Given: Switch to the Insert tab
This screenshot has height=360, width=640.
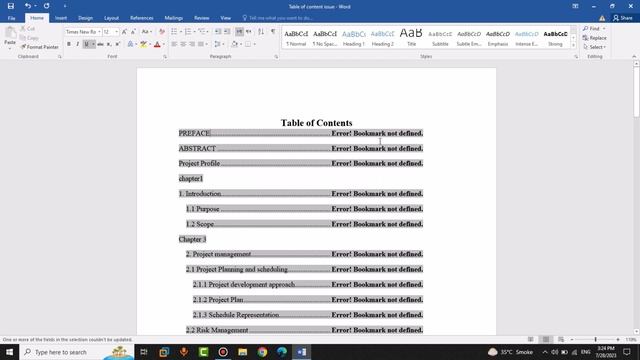Looking at the screenshot, I should tap(61, 18).
